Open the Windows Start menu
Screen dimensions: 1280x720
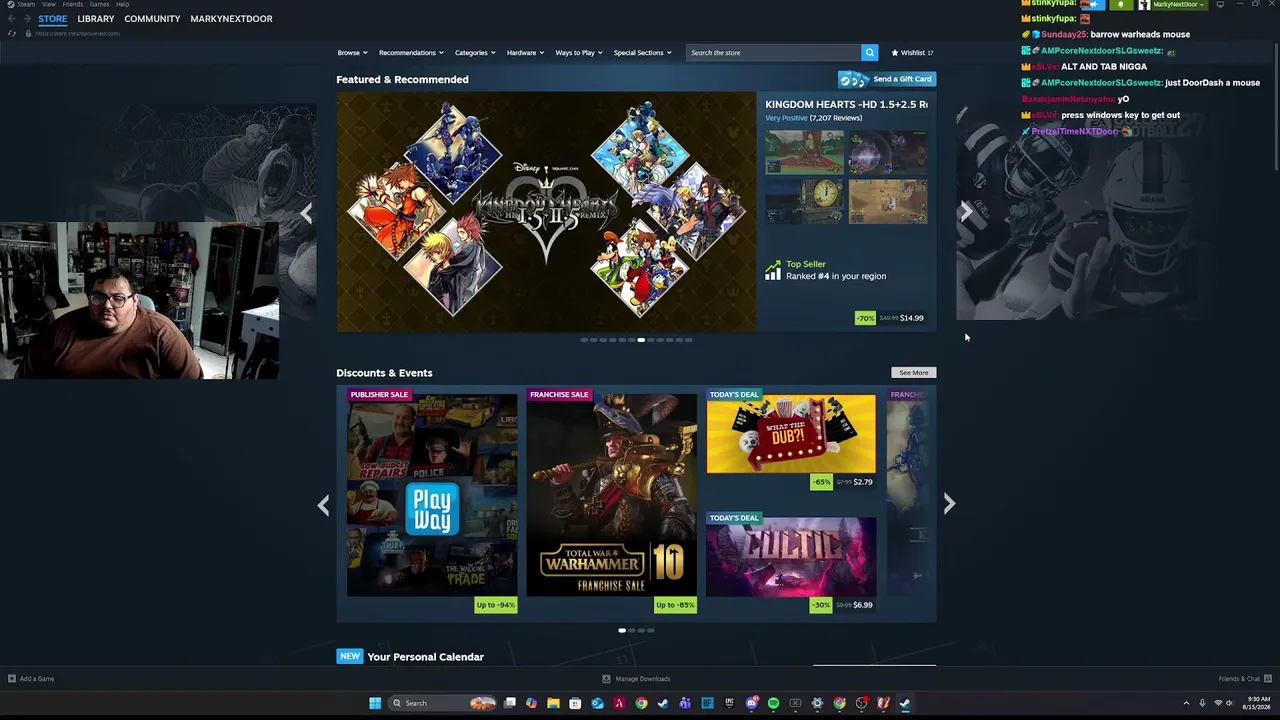375,703
